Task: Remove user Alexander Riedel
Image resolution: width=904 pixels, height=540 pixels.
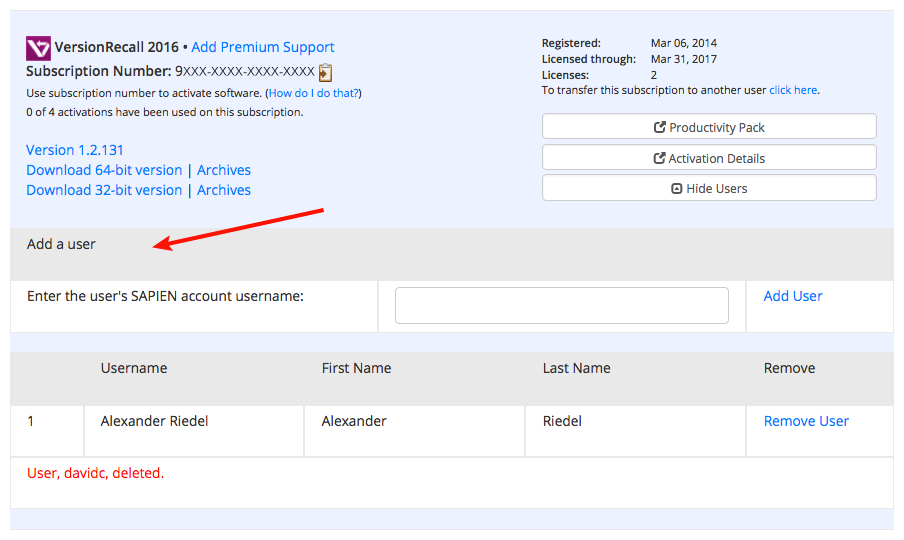Action: point(806,421)
